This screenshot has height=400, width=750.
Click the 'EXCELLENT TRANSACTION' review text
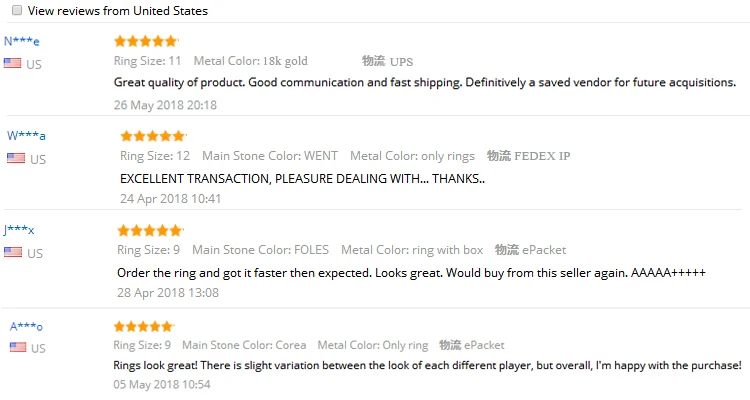[x=302, y=178]
